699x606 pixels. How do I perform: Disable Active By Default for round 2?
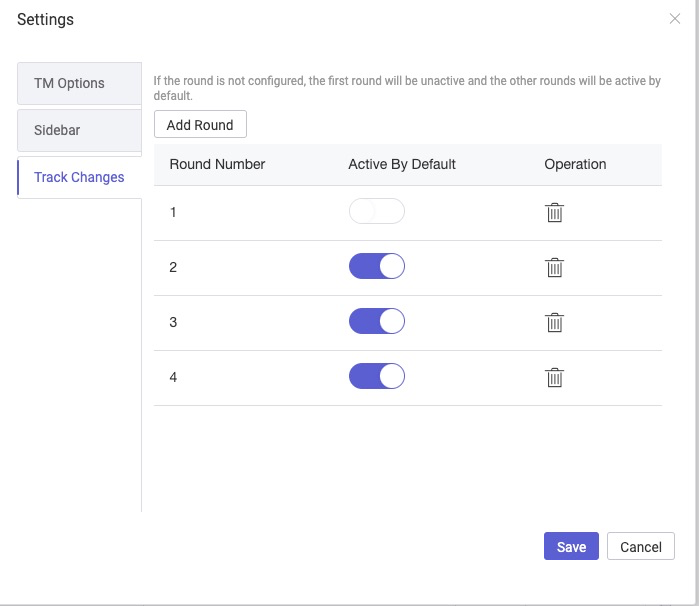pos(376,267)
